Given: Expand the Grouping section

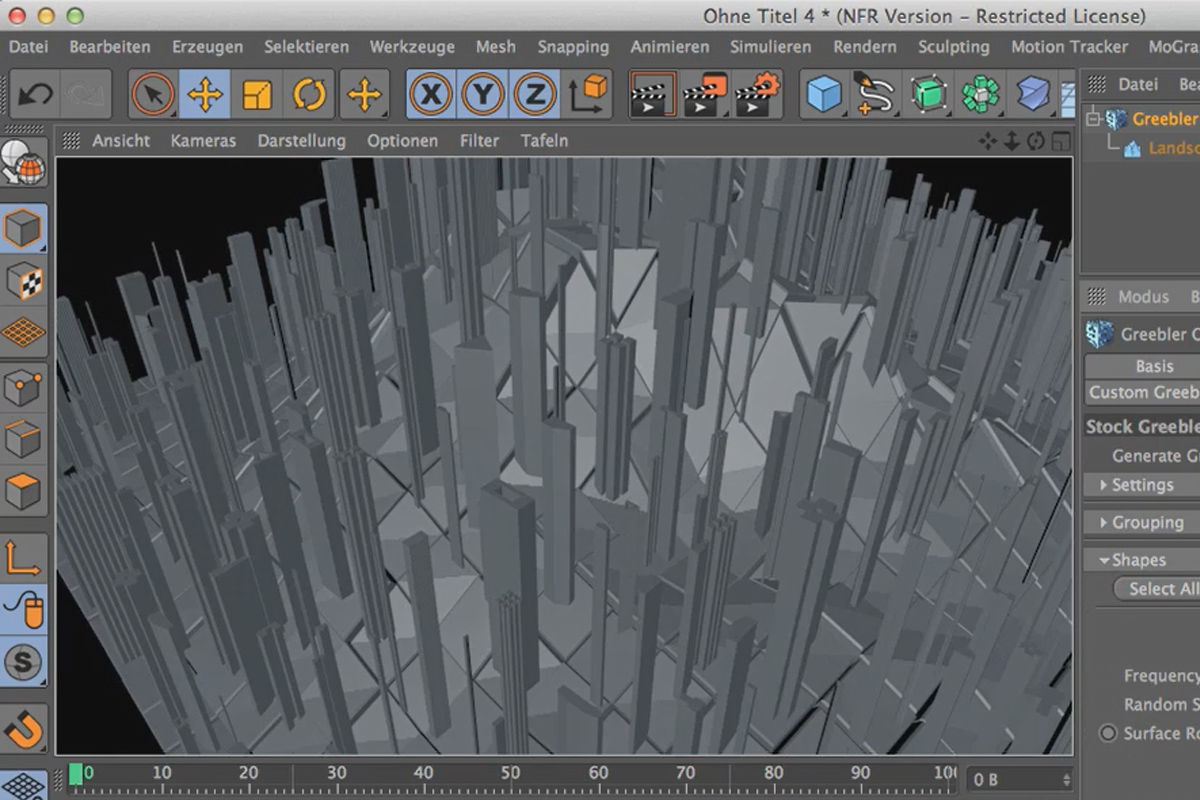Looking at the screenshot, I should [1142, 522].
